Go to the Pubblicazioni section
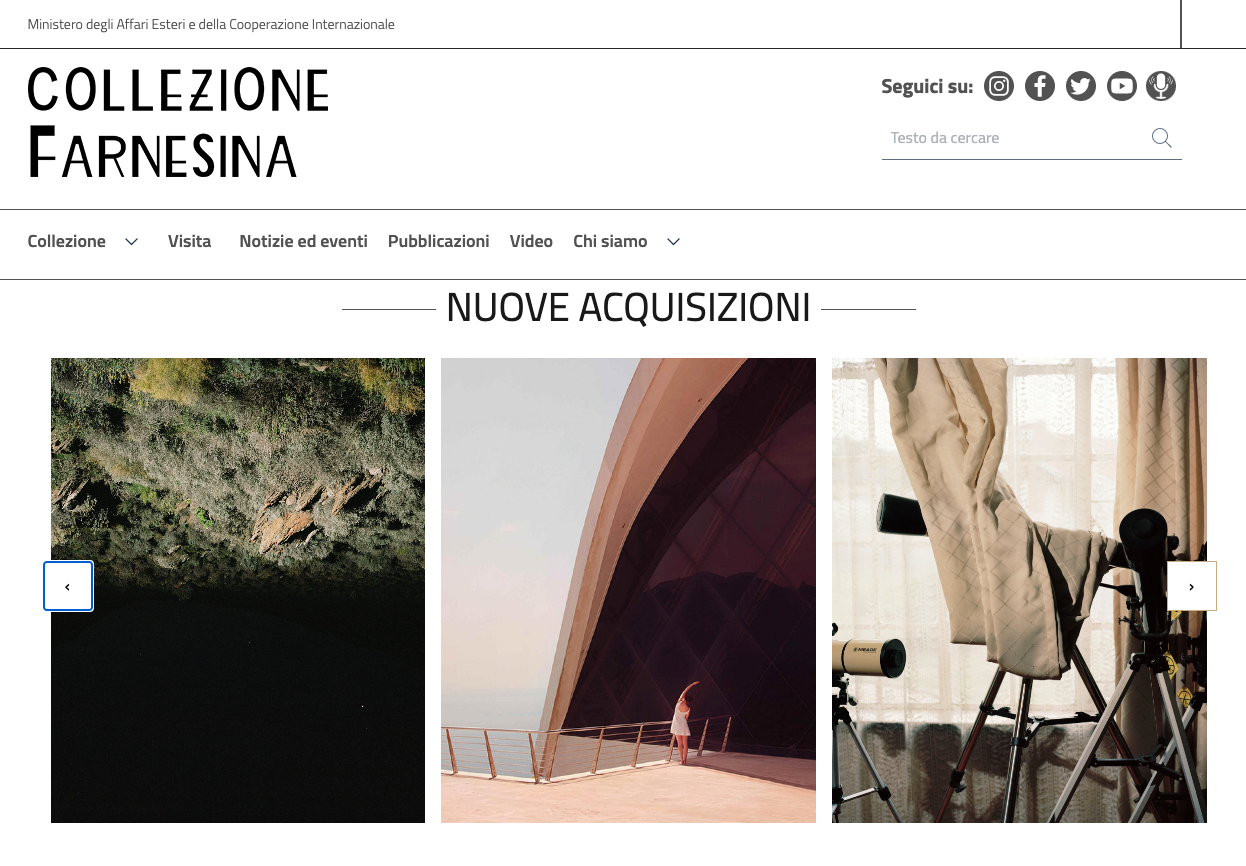The image size is (1246, 866). point(439,241)
